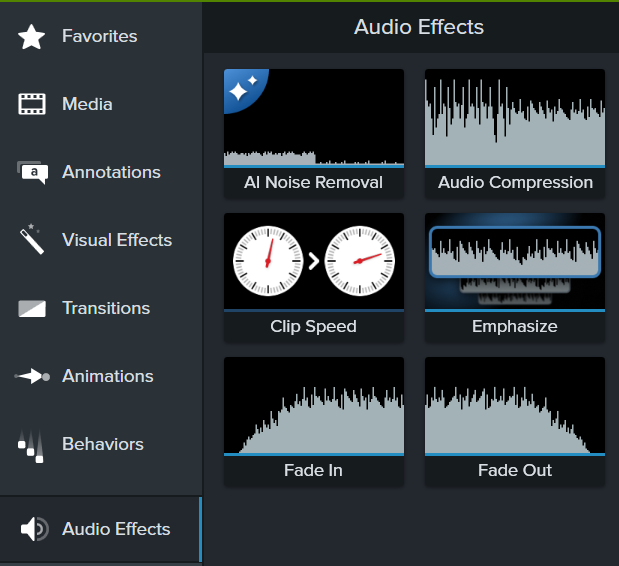Click the Animations arrow icon
The width and height of the screenshot is (619, 566).
(32, 377)
